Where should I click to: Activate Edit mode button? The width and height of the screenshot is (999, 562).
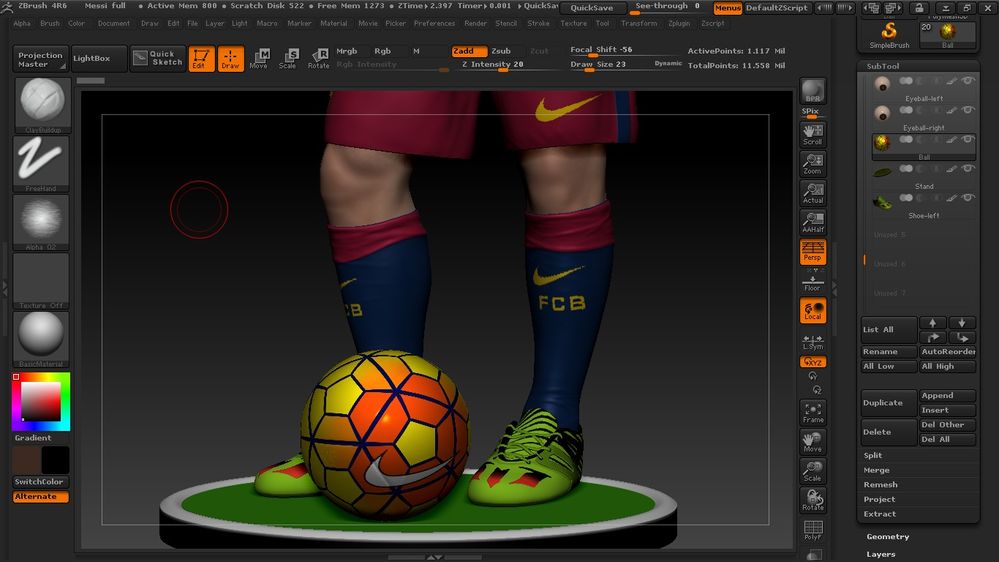(201, 59)
